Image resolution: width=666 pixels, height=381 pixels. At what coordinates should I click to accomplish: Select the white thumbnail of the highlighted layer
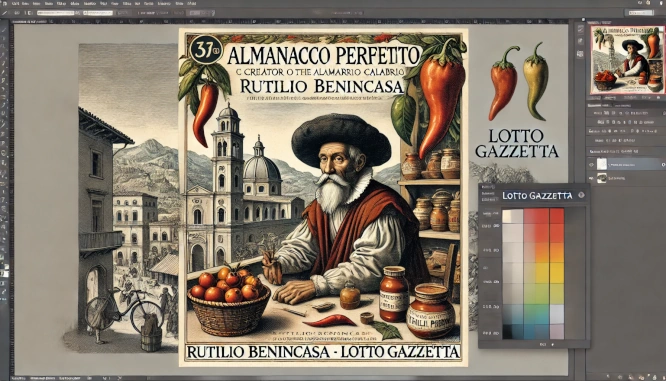[x=601, y=164]
